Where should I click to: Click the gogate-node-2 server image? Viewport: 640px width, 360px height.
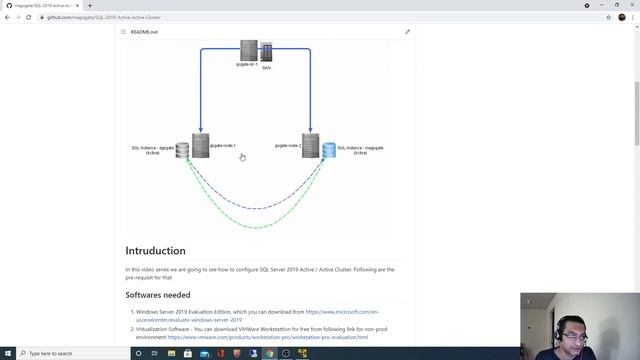(311, 145)
